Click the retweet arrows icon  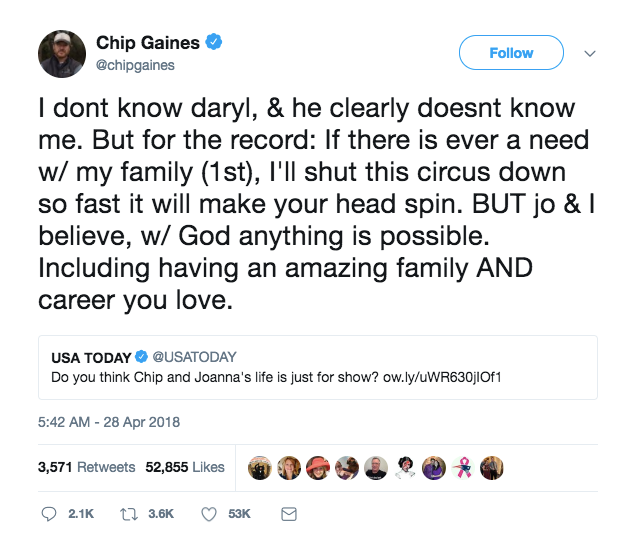pyautogui.click(x=129, y=514)
